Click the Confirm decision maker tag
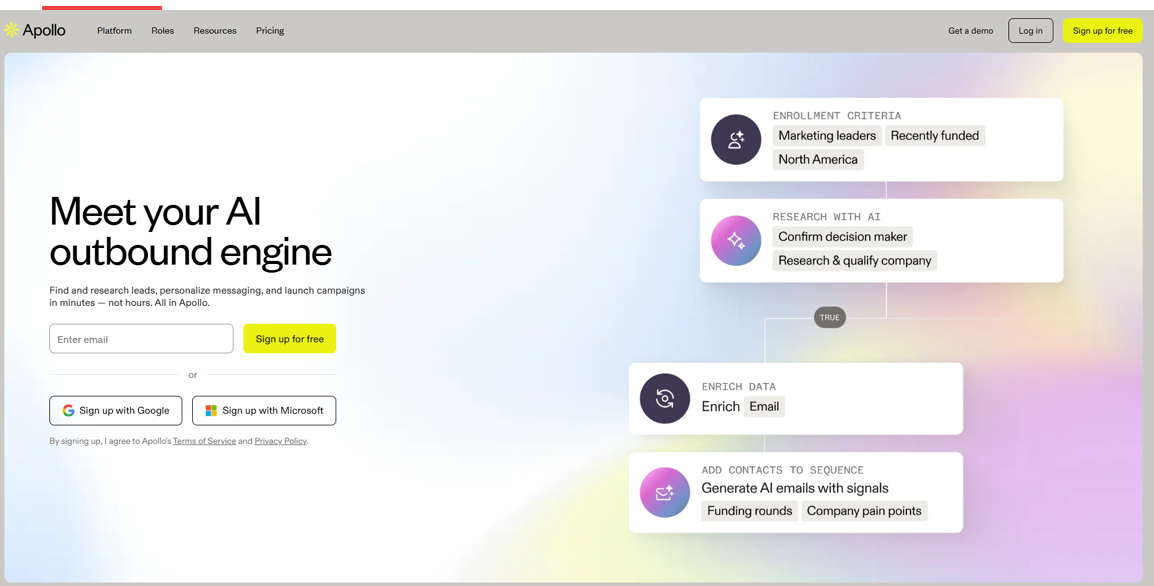 [x=843, y=237]
